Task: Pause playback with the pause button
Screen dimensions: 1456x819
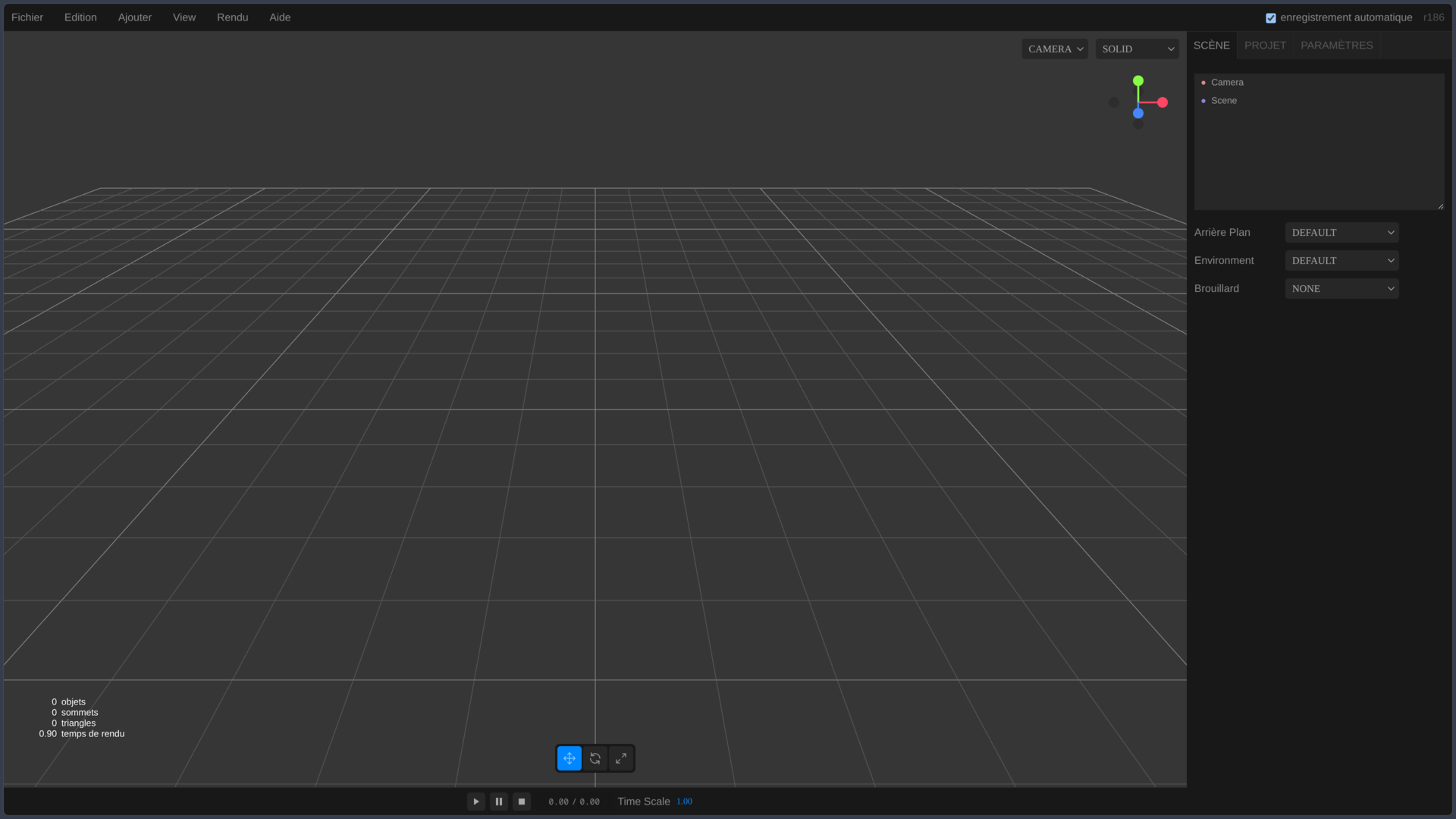Action: [x=499, y=802]
